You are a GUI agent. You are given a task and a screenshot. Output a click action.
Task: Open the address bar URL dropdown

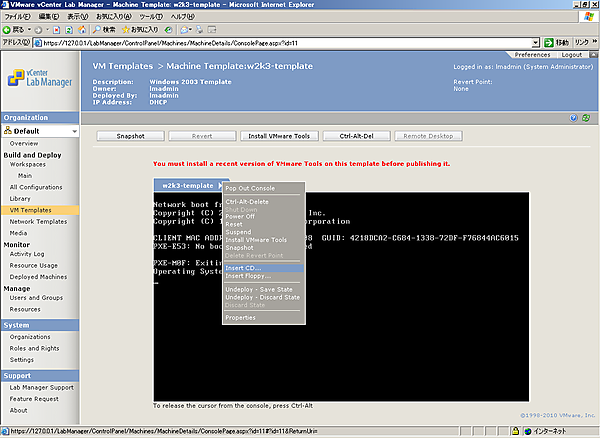[536, 43]
